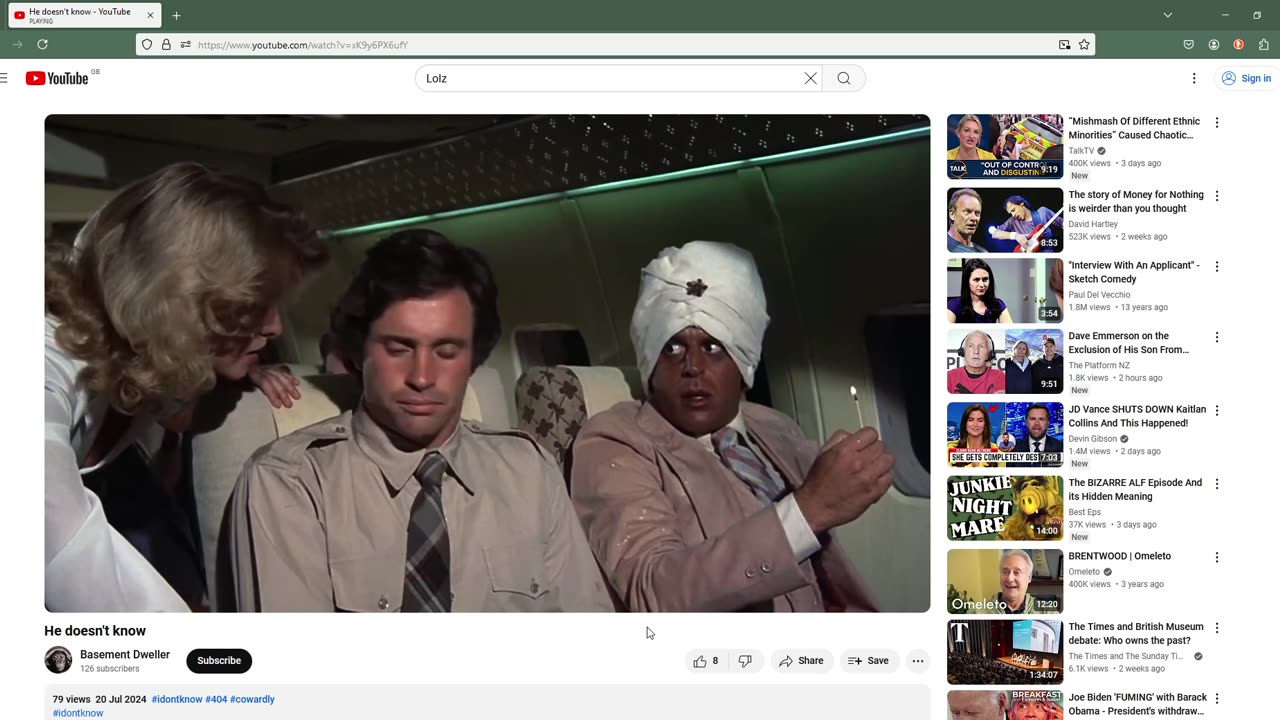The image size is (1280, 720).
Task: Open Basement Dweller channel avatar
Action: pyautogui.click(x=58, y=660)
